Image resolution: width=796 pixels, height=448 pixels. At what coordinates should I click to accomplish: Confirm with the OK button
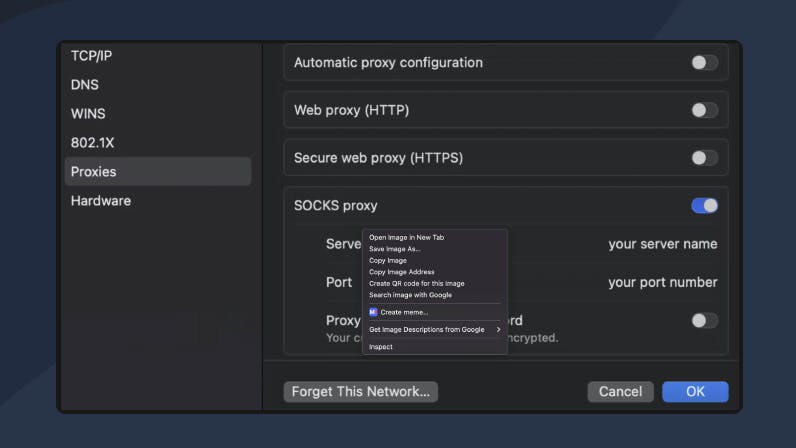[x=695, y=392]
